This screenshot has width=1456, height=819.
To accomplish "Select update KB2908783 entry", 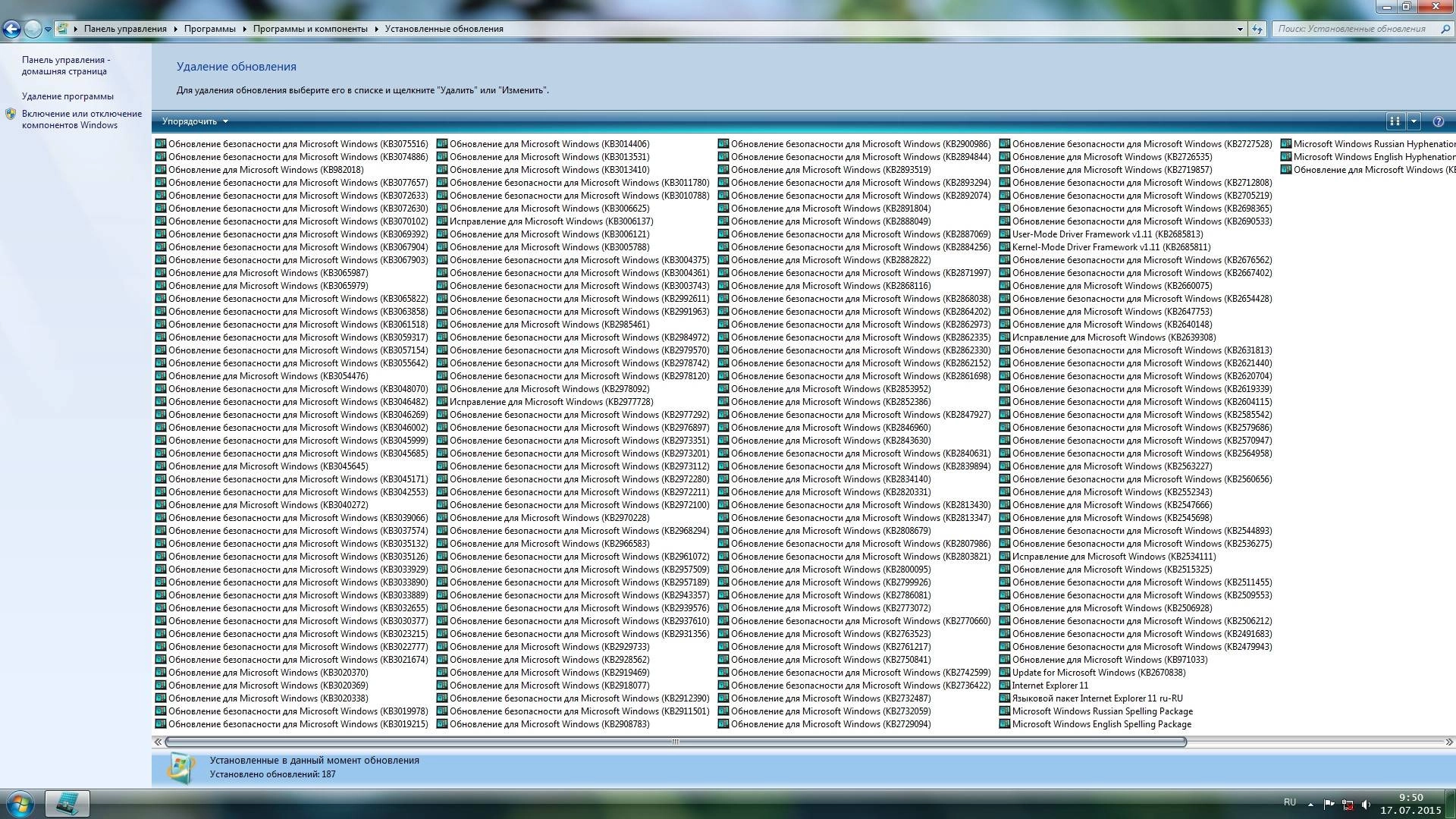I will 543,724.
